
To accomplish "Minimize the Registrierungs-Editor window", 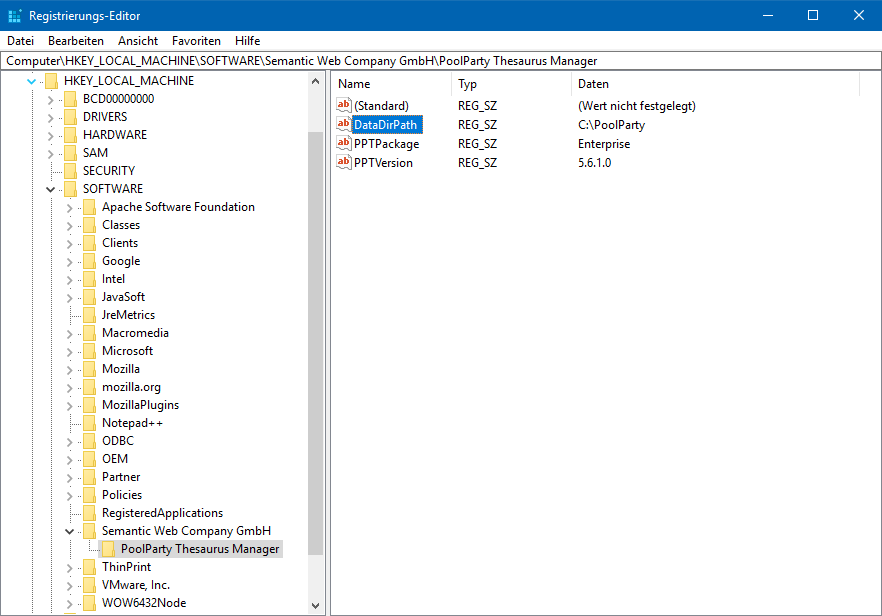I will click(768, 15).
